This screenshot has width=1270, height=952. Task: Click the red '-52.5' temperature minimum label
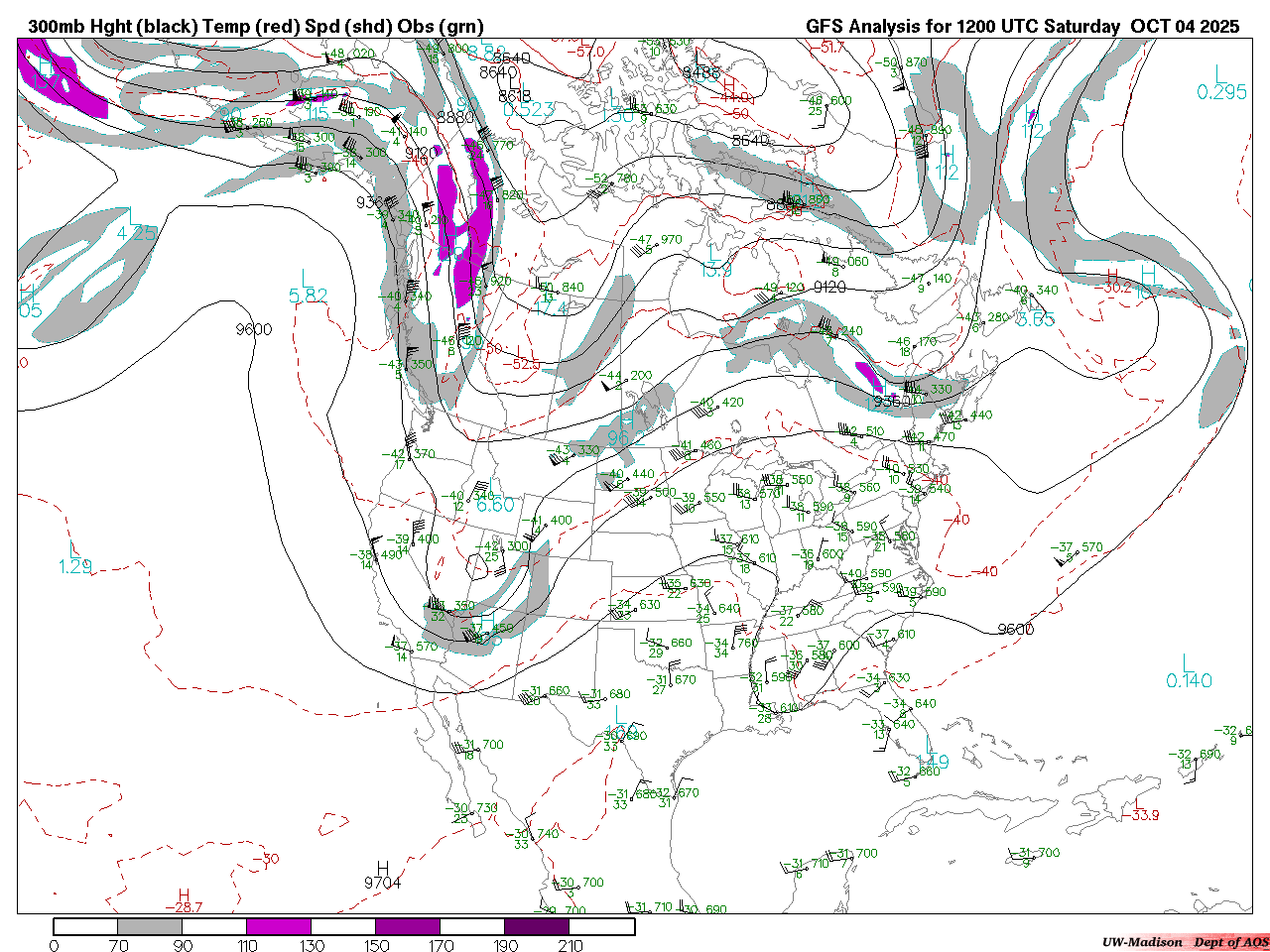[x=521, y=364]
